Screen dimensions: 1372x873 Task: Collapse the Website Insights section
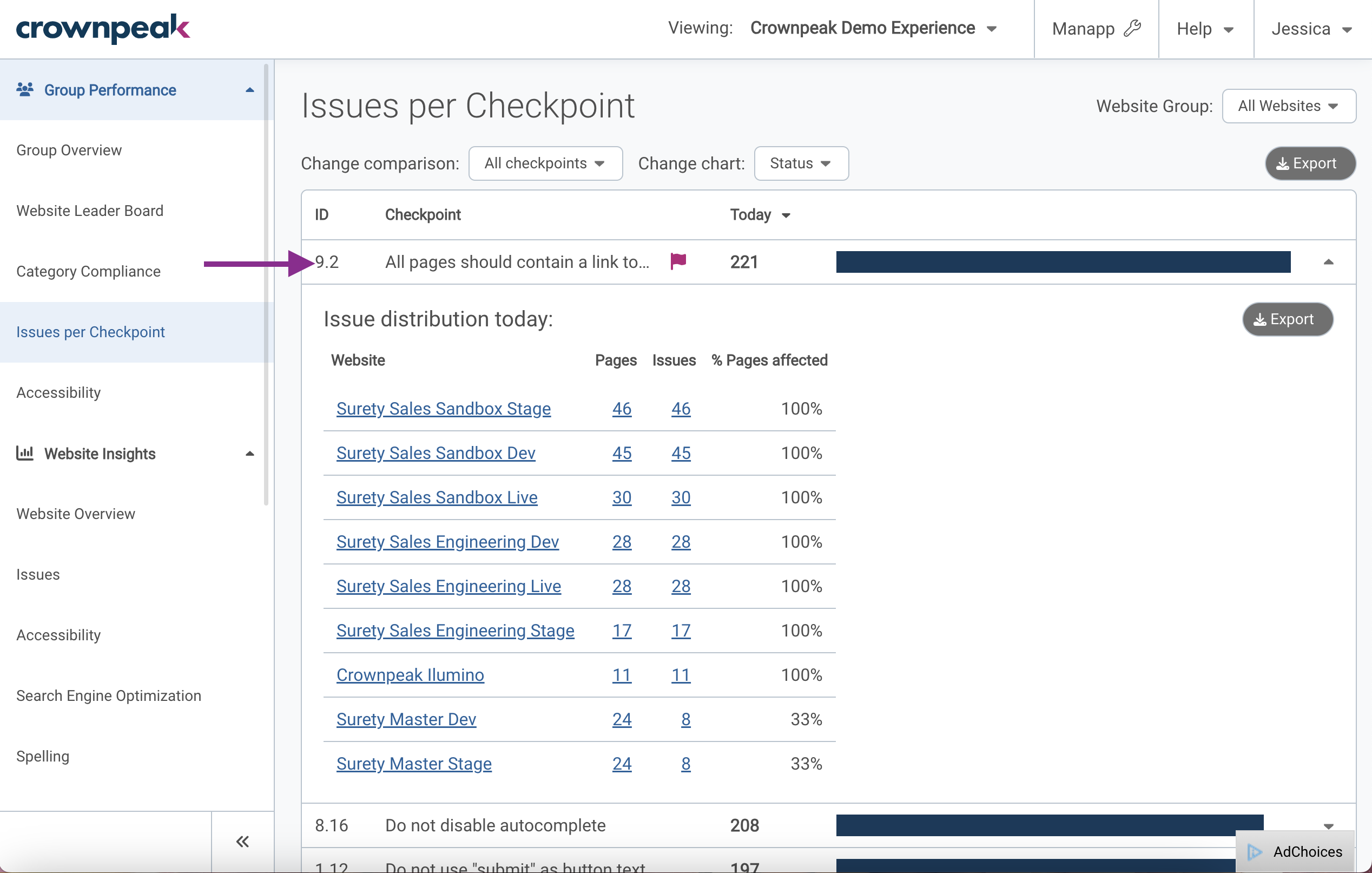tap(249, 454)
